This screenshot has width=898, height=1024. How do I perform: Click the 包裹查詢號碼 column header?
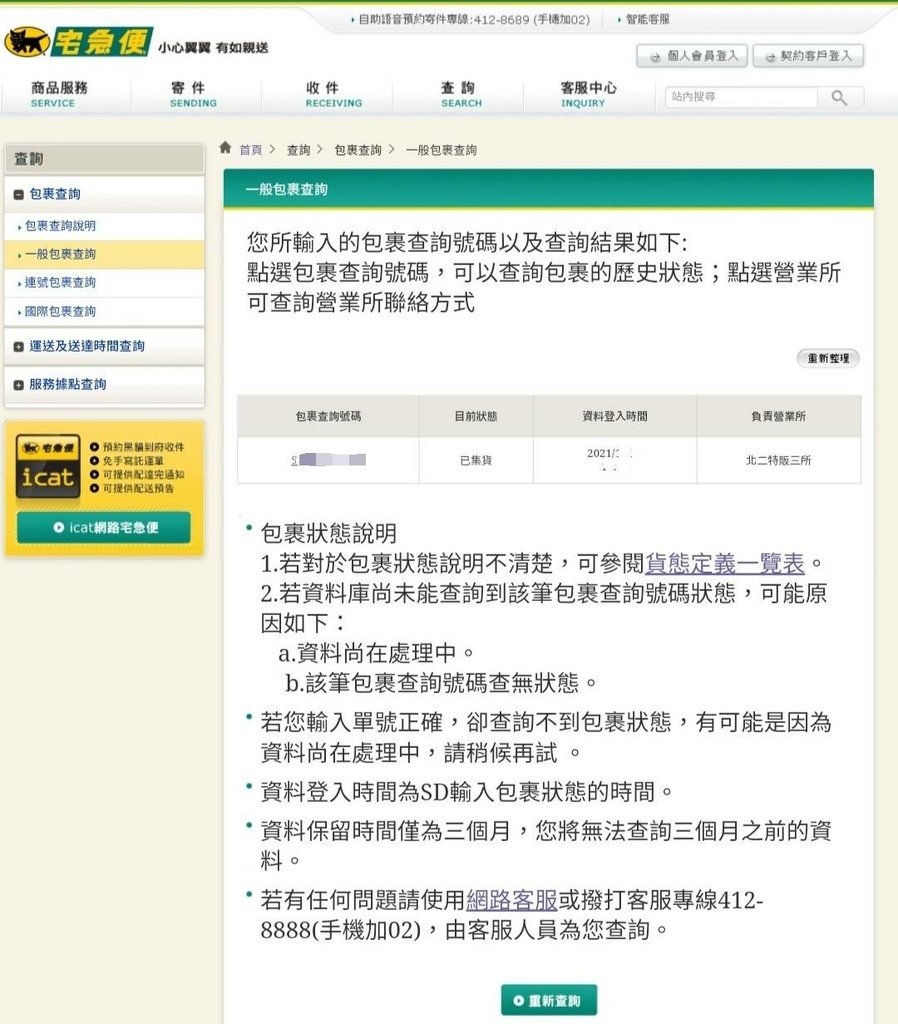(x=329, y=417)
